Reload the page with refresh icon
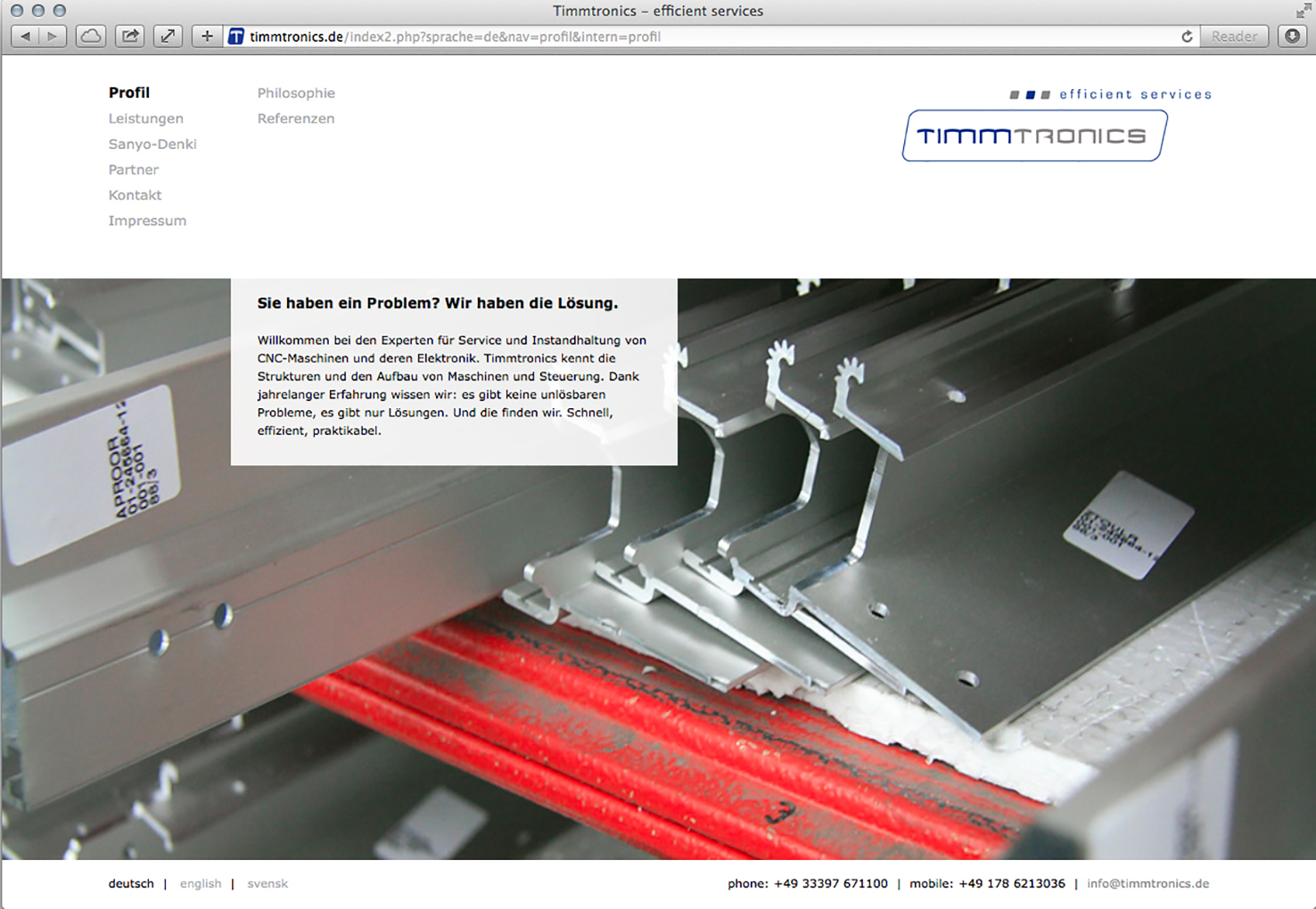The width and height of the screenshot is (1316, 909). [x=1187, y=37]
